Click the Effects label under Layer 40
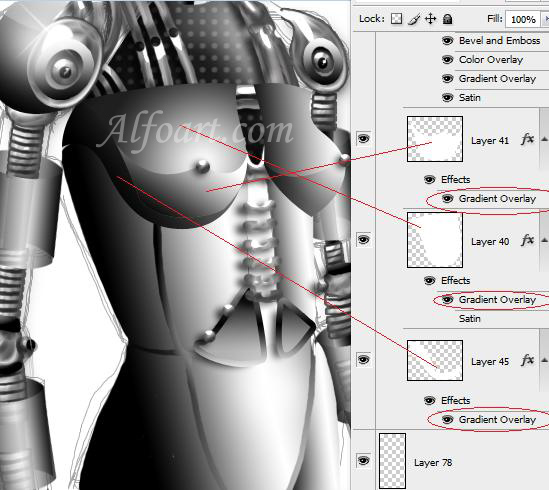The image size is (549, 490). pos(456,281)
